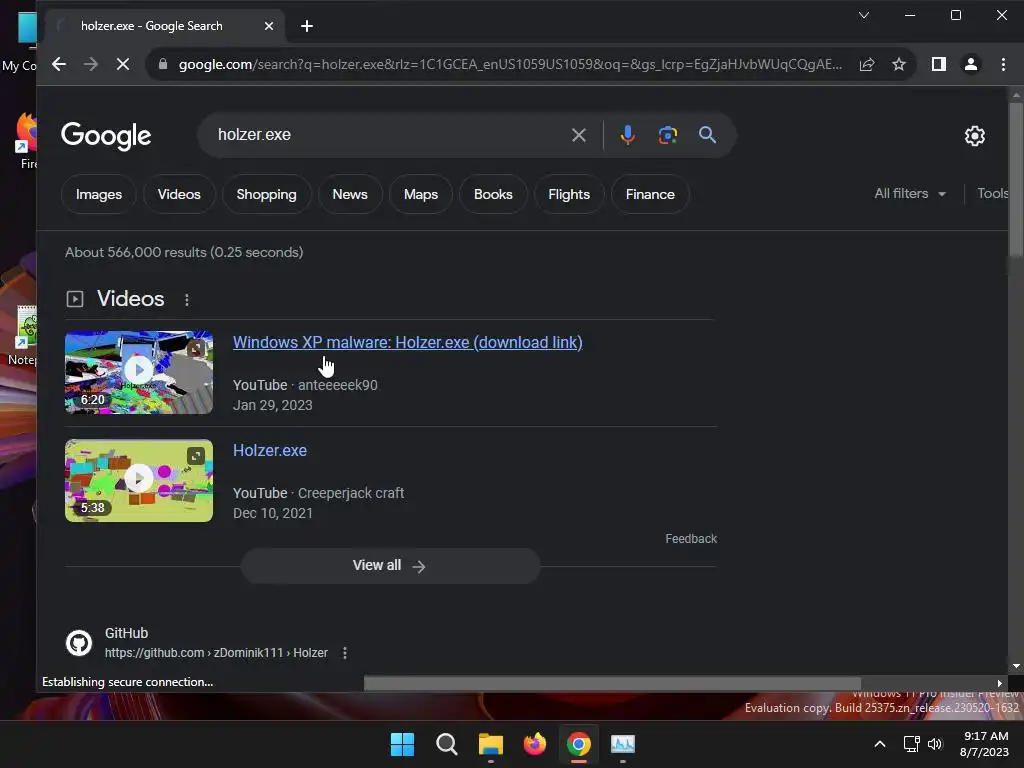Viewport: 1024px width, 768px height.
Task: Bookmark this page with the star
Action: (899, 64)
